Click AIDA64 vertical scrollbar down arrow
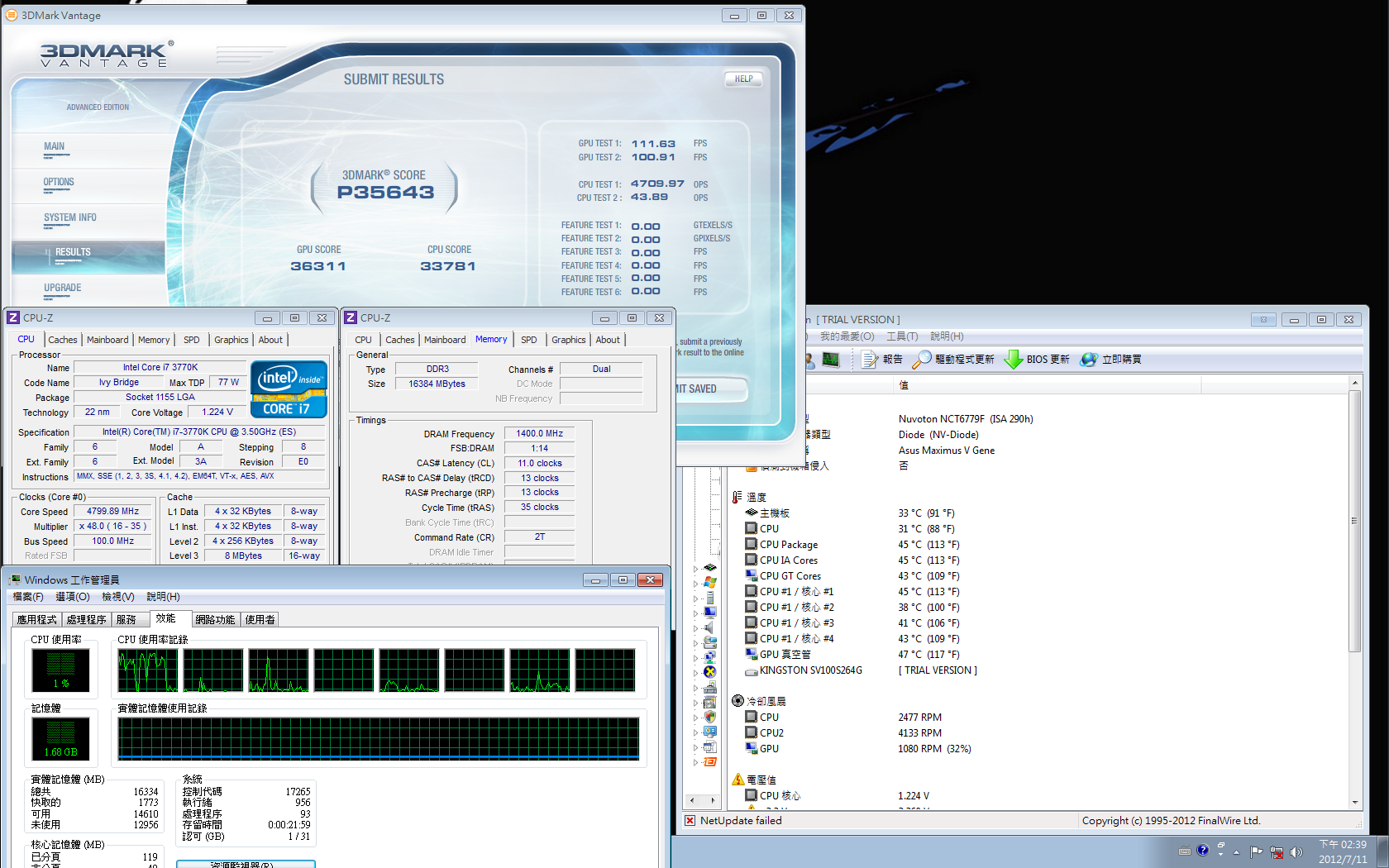The width and height of the screenshot is (1389, 868). tap(1355, 803)
